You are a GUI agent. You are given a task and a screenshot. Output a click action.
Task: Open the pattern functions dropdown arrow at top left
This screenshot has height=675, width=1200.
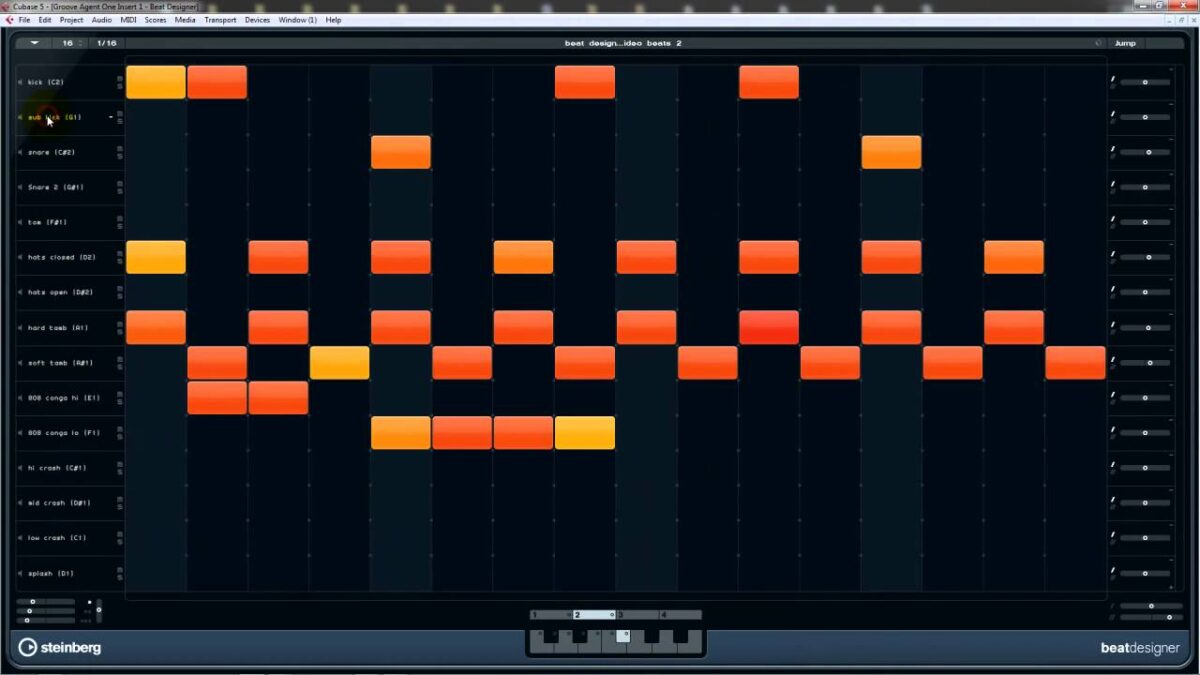pyautogui.click(x=35, y=43)
